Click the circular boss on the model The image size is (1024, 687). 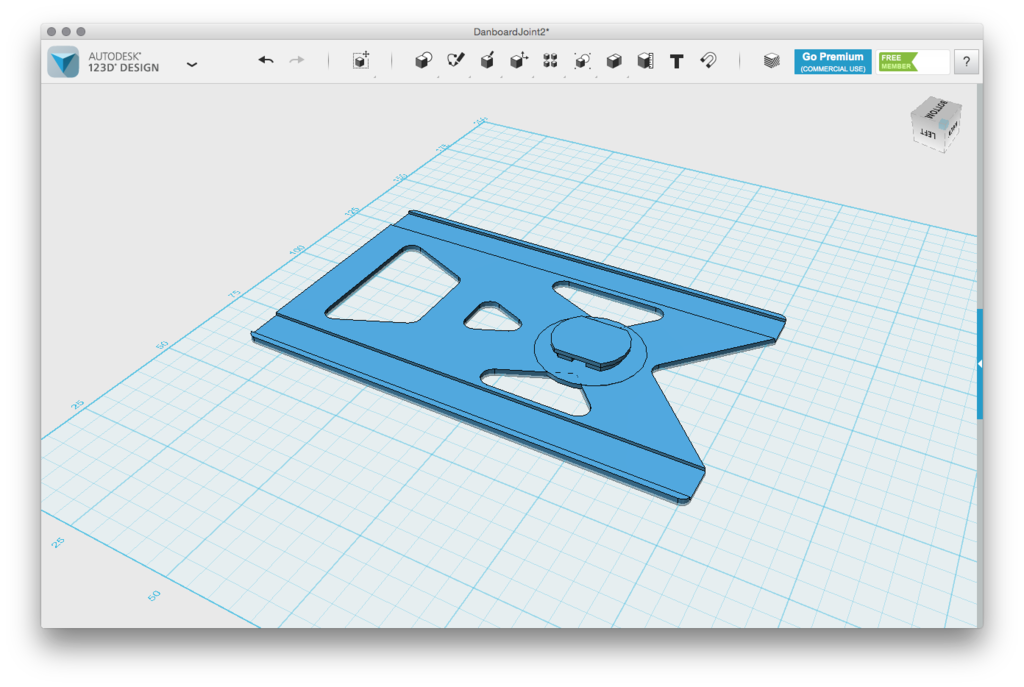[591, 341]
